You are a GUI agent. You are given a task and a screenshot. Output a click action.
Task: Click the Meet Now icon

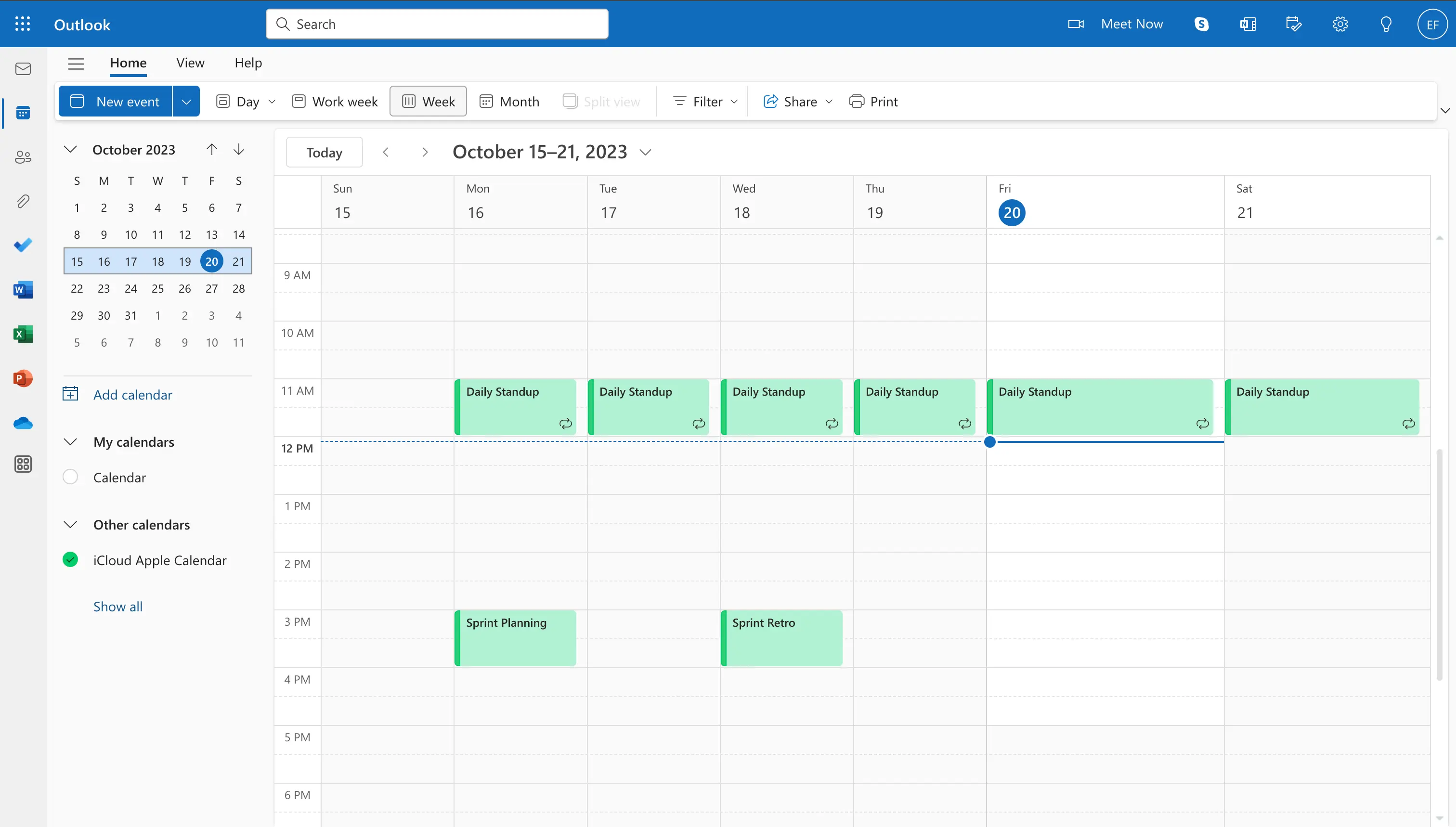coord(1075,23)
